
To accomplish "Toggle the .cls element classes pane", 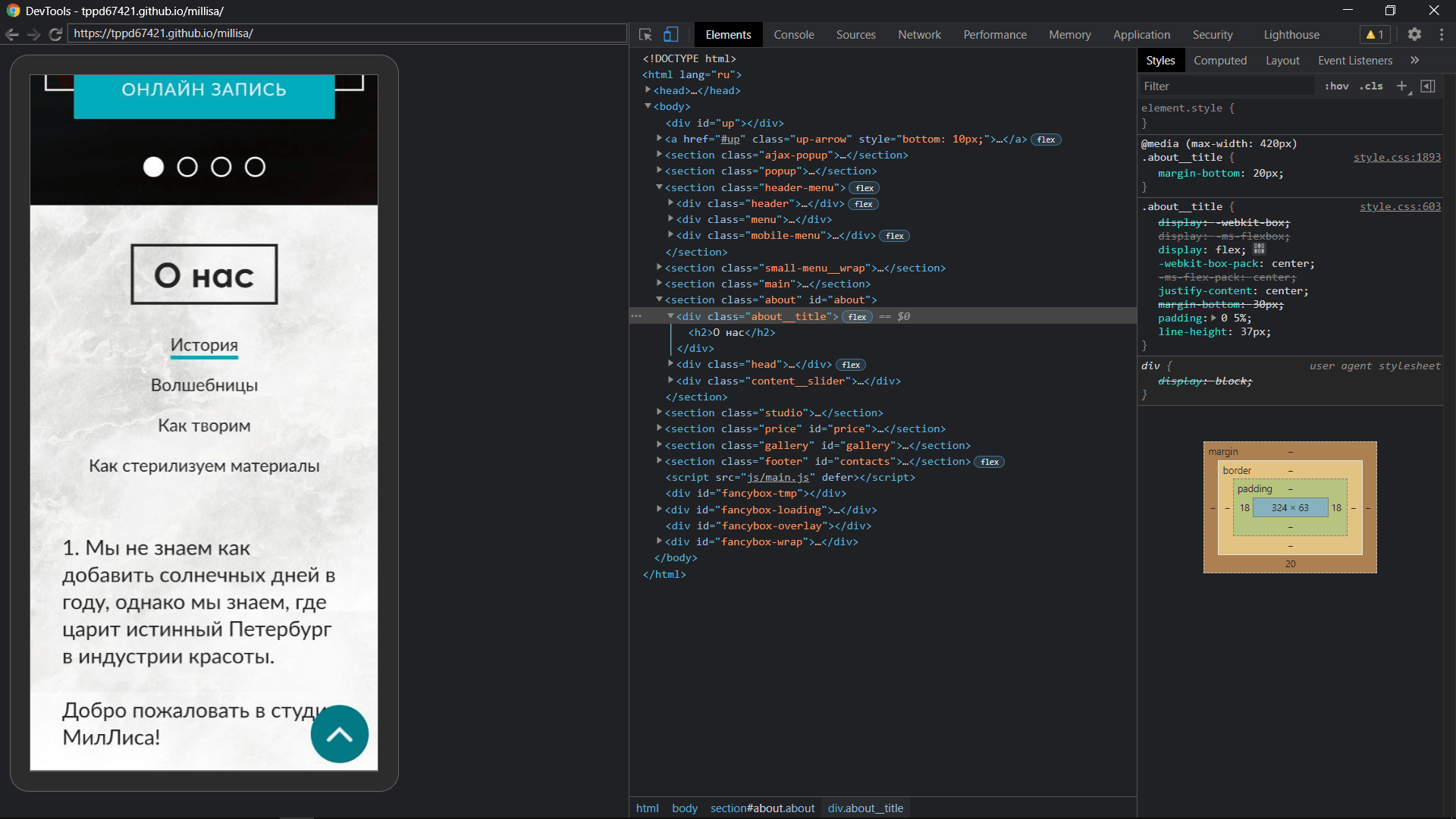I will pos(1371,86).
